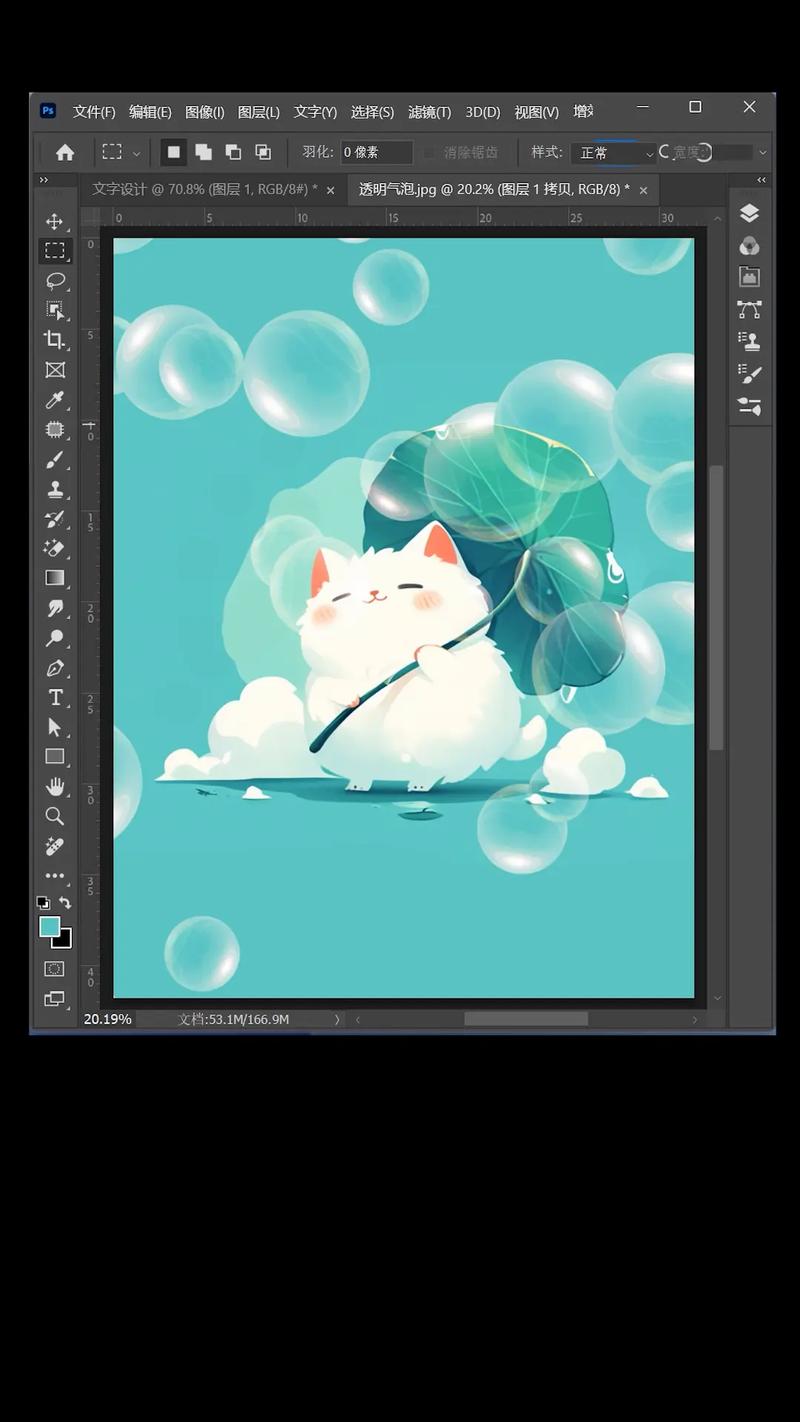Viewport: 800px width, 1422px height.
Task: Click the 羽化 feather input field
Action: (x=376, y=152)
